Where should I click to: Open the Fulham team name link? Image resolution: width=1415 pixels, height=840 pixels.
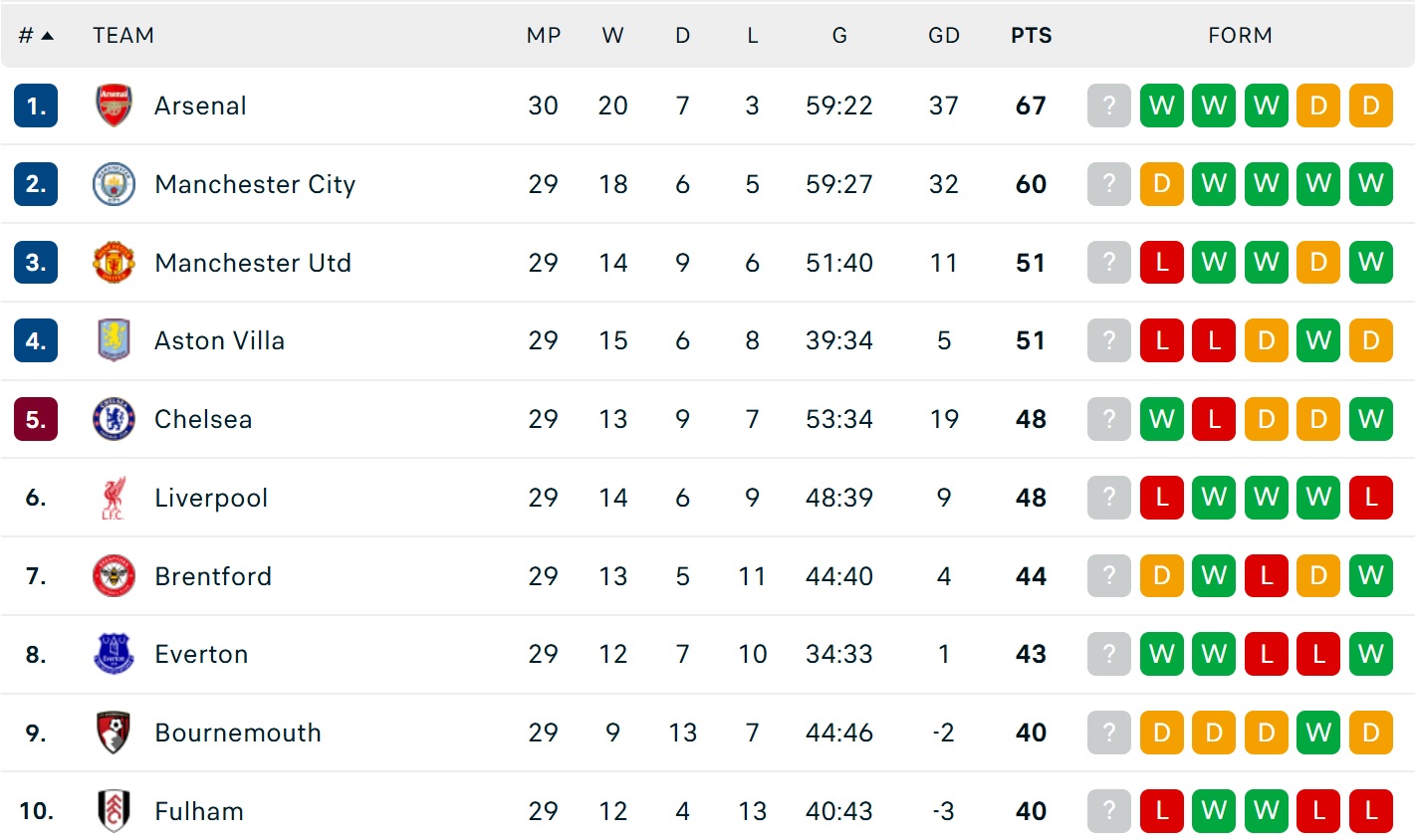199,811
